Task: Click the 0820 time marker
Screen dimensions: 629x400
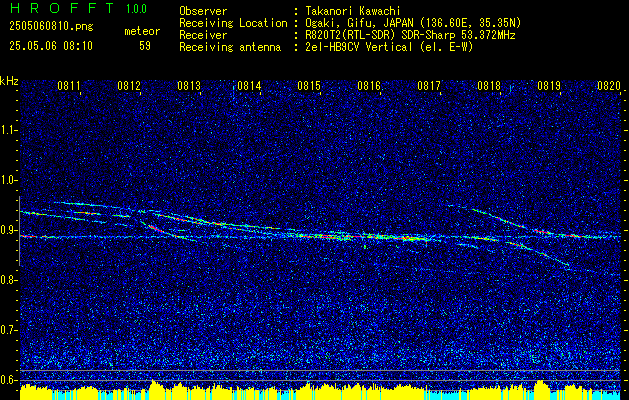Action: tap(609, 85)
